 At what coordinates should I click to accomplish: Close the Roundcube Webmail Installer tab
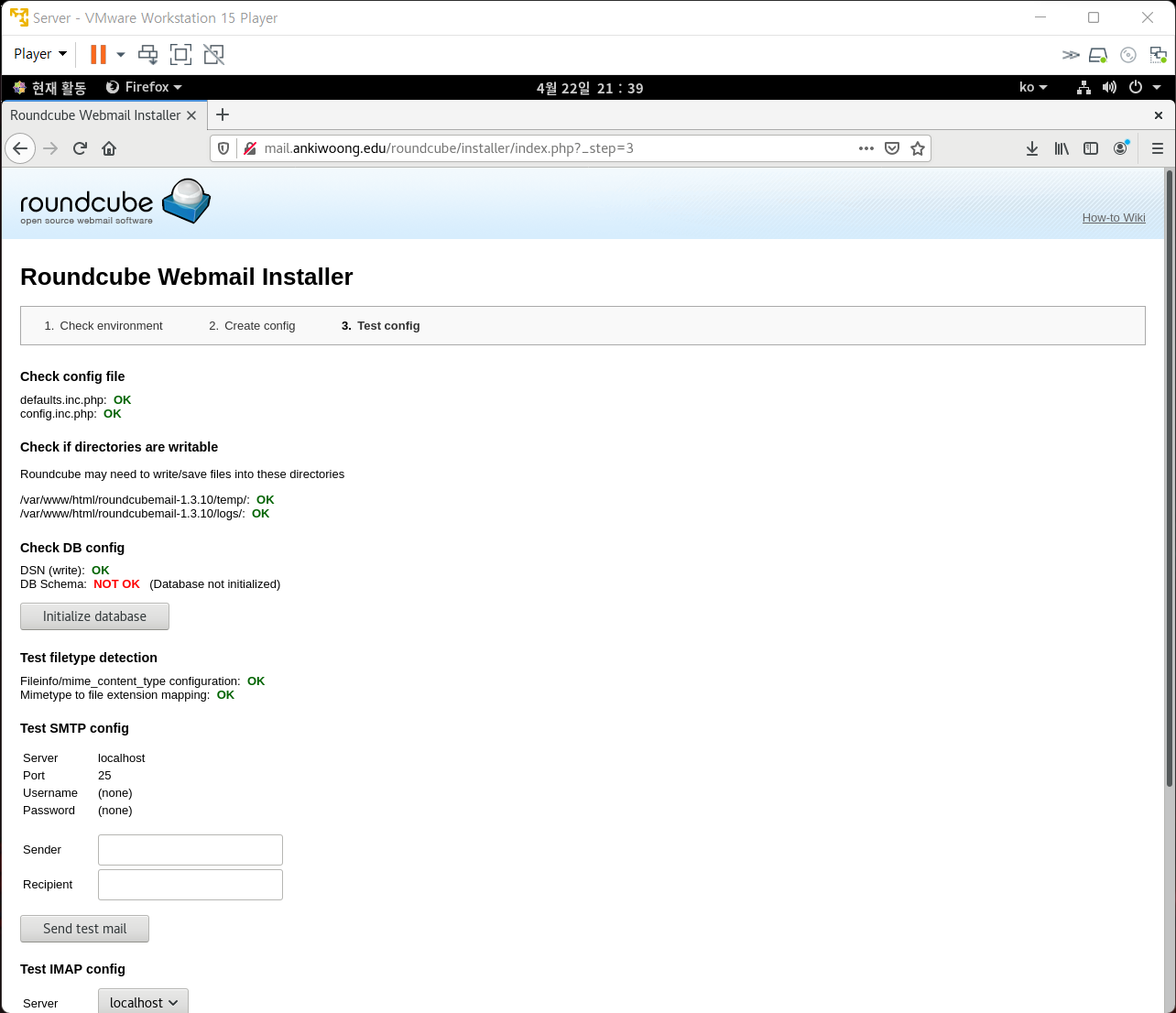point(191,115)
